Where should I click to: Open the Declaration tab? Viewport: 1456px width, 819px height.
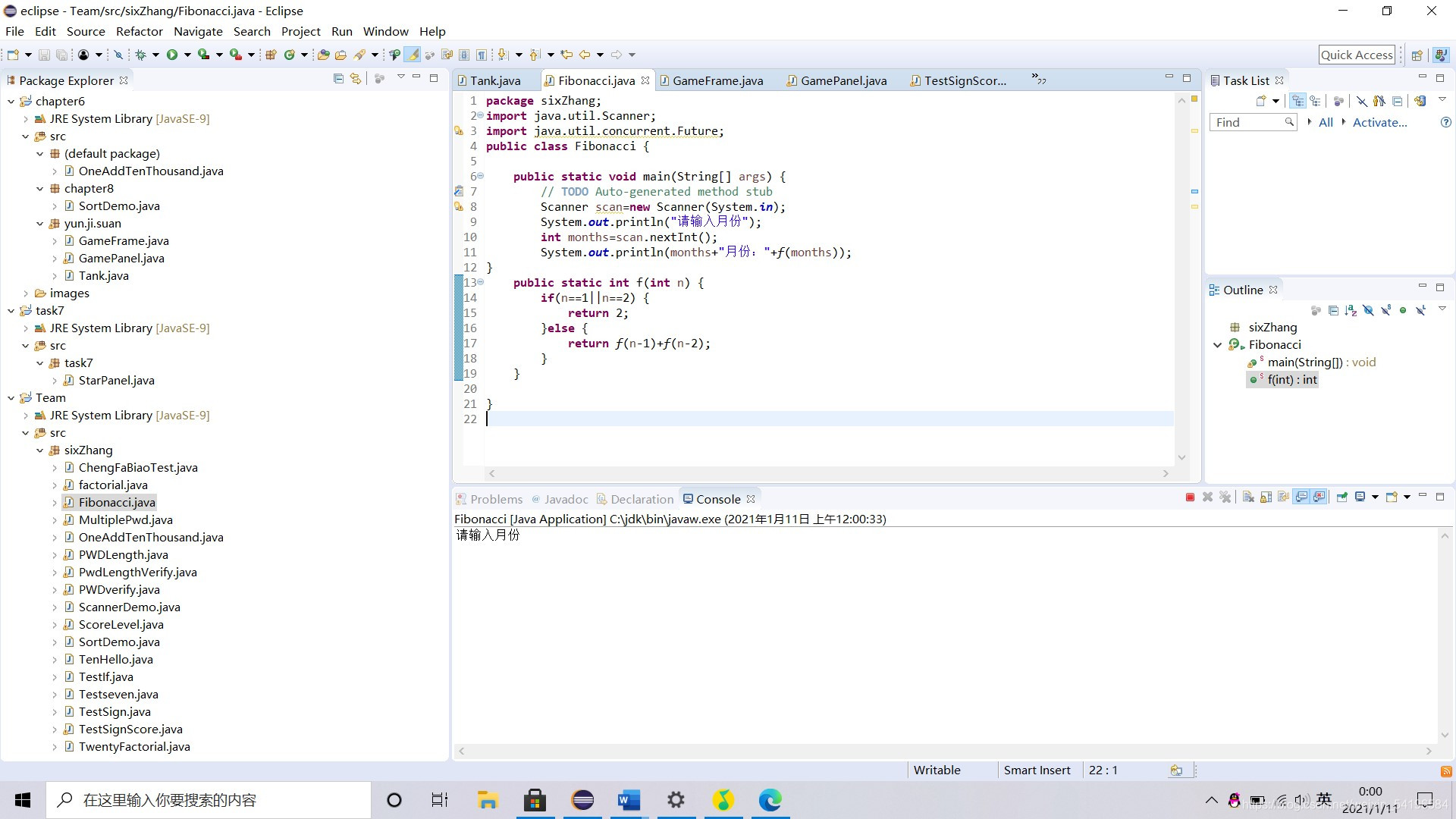(x=635, y=499)
